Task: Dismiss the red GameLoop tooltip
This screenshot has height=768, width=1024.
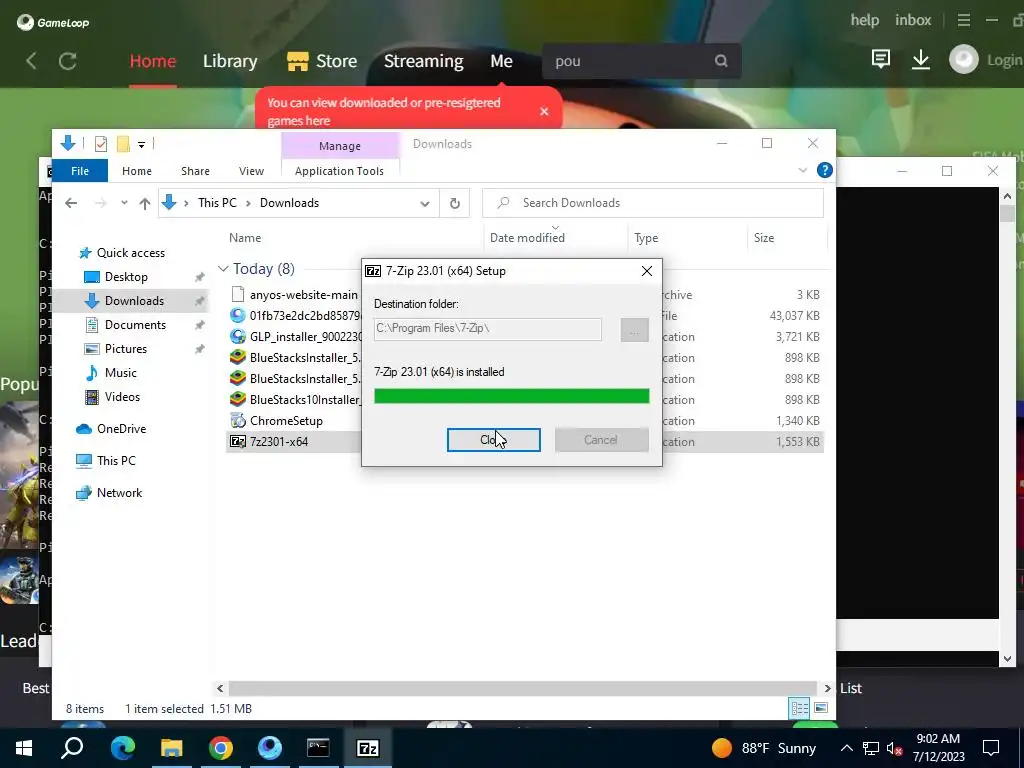Action: pyautogui.click(x=544, y=112)
